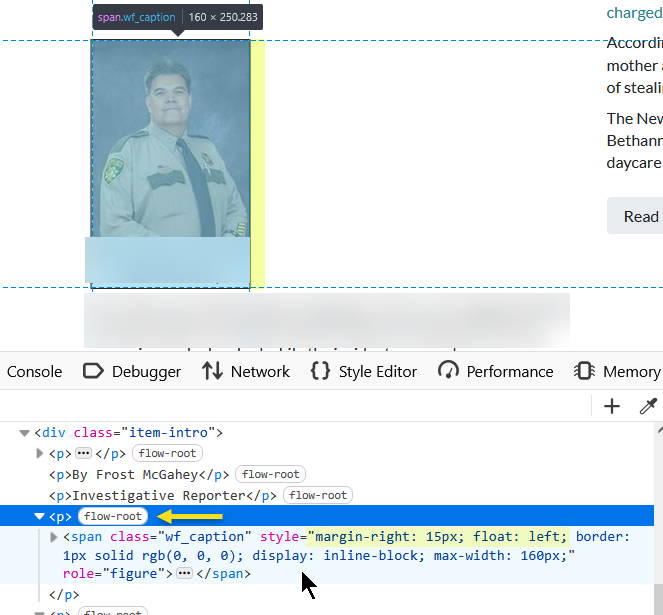Expand the ellipsis inside span wf_caption
This screenshot has width=663, height=615.
[x=184, y=574]
